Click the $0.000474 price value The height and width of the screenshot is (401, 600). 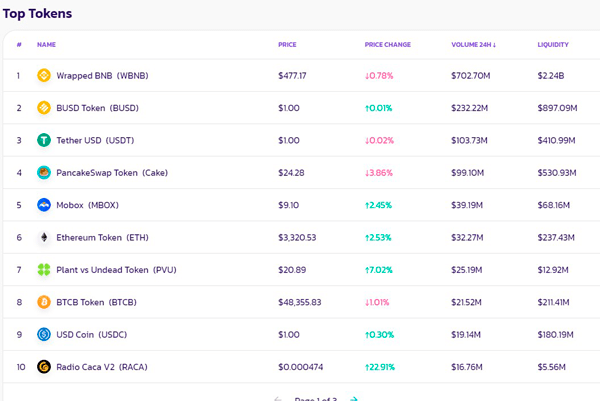pyautogui.click(x=300, y=367)
